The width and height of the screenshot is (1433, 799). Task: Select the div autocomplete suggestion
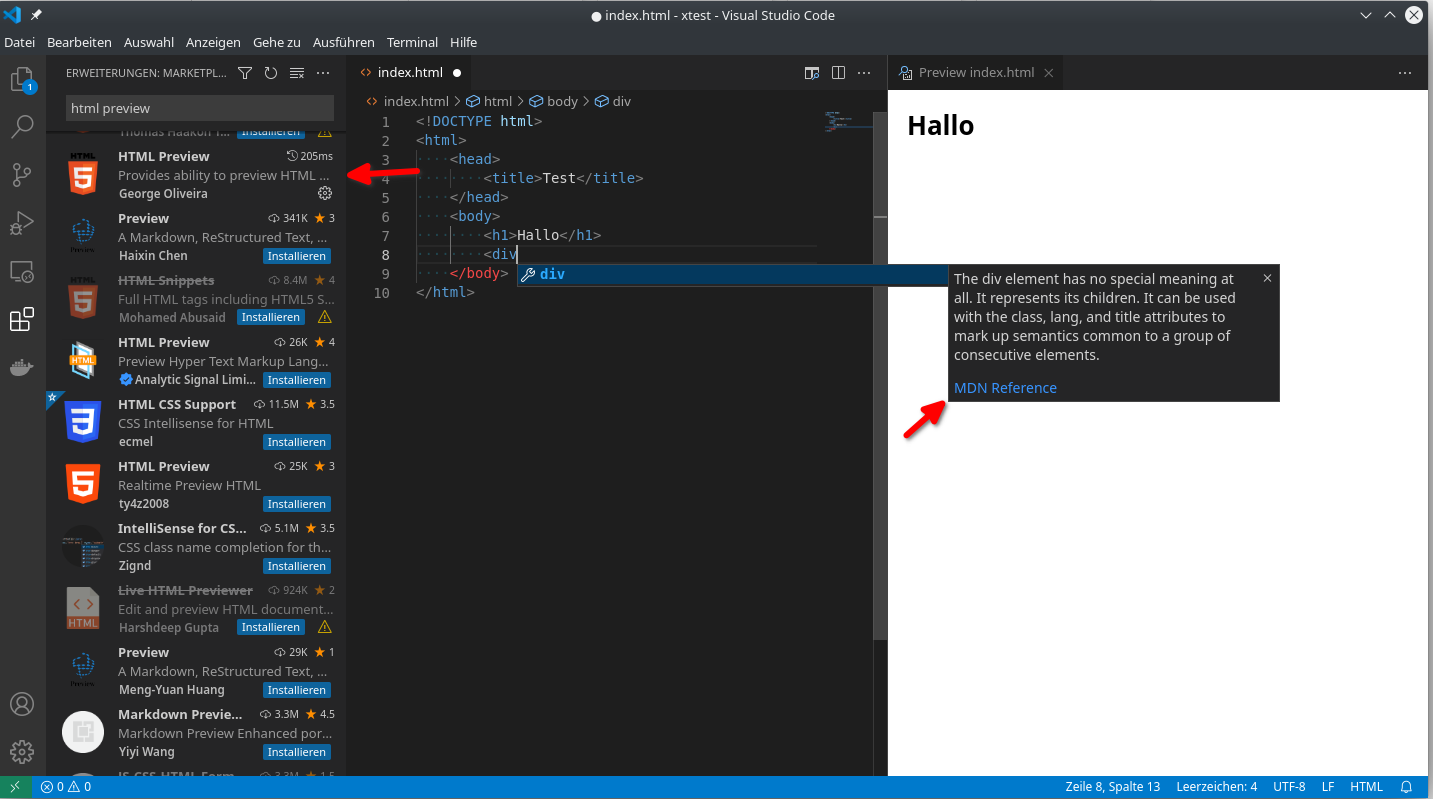click(732, 274)
